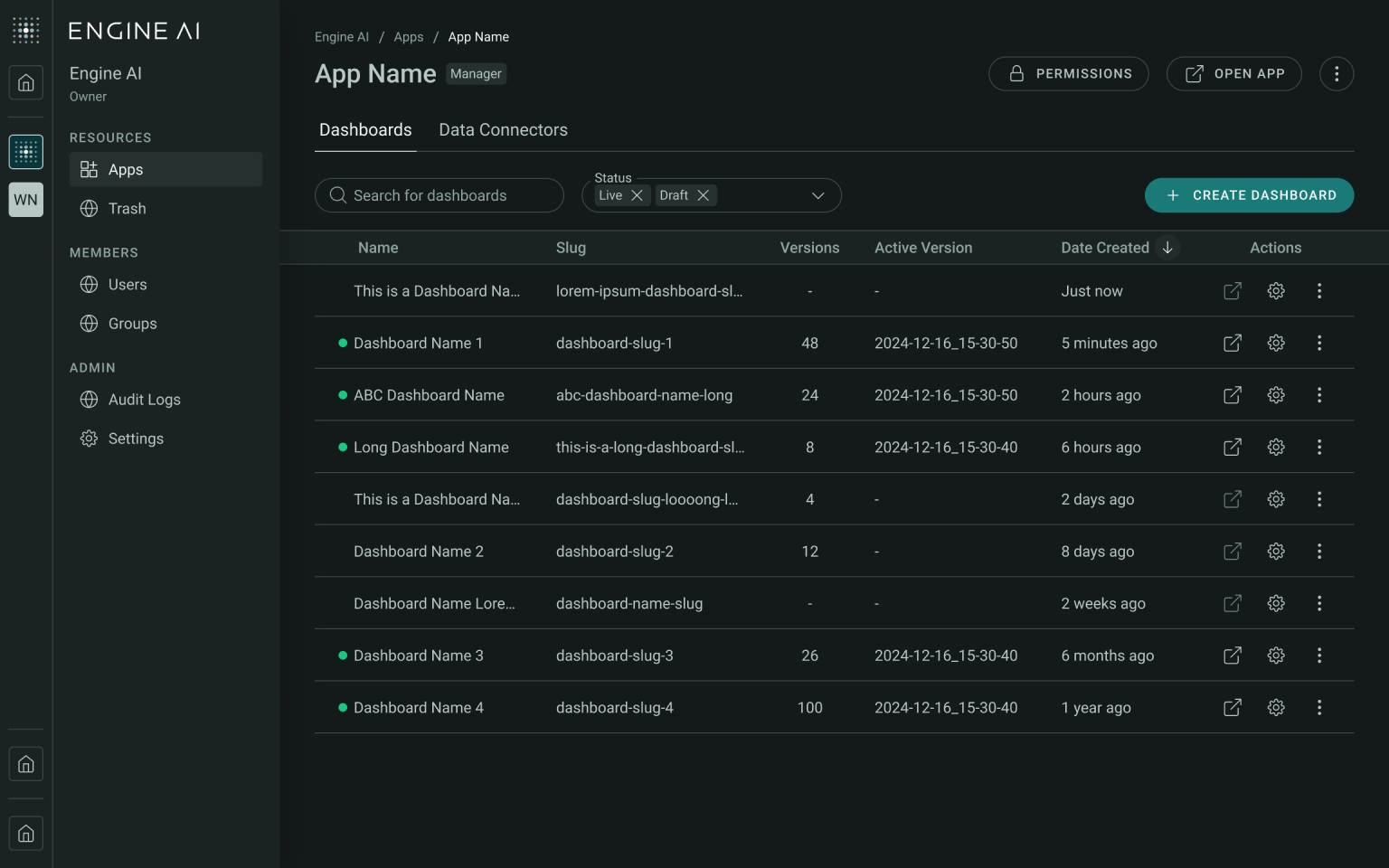This screenshot has width=1389, height=868.
Task: Open external link for Dashboard Name 3
Action: tap(1233, 656)
